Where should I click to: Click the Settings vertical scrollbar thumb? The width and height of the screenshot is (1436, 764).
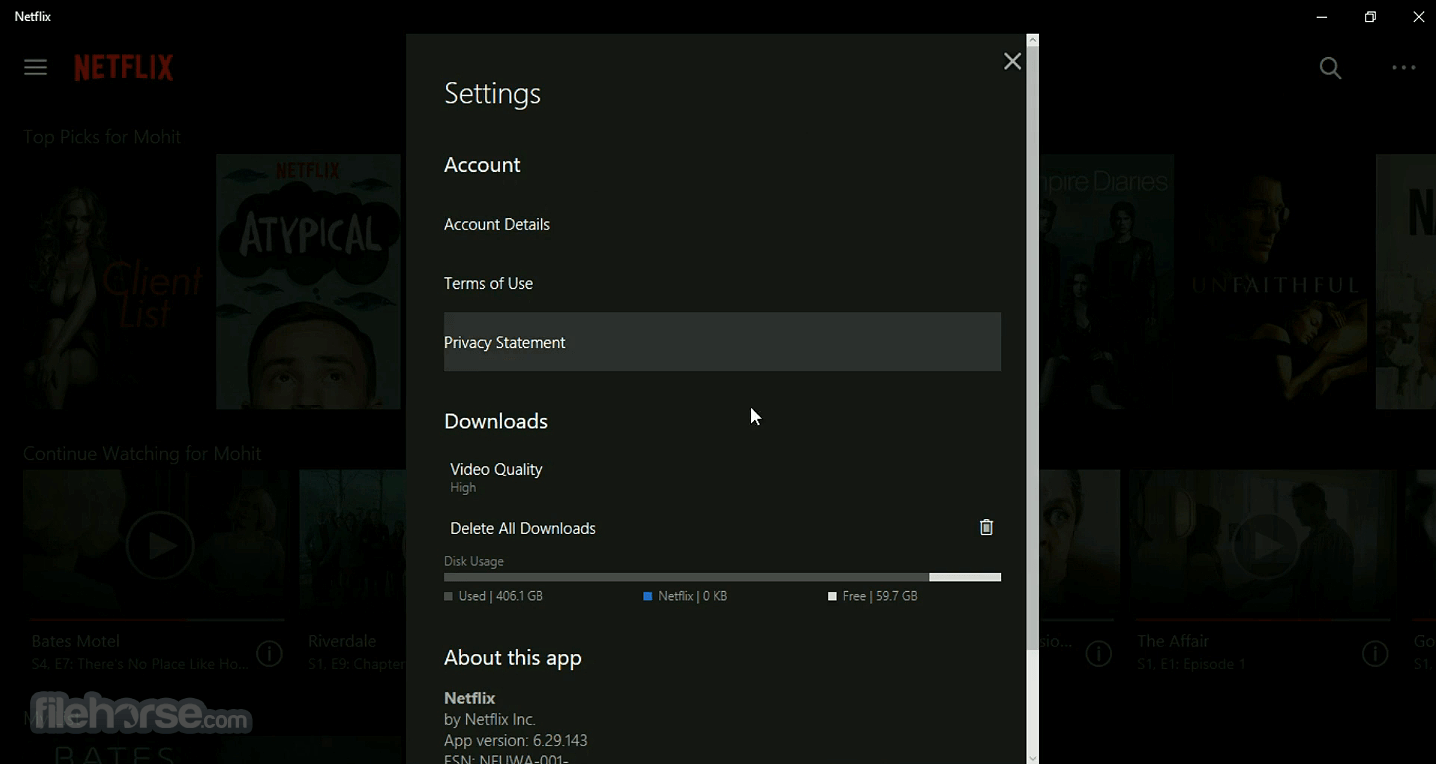point(1033,349)
